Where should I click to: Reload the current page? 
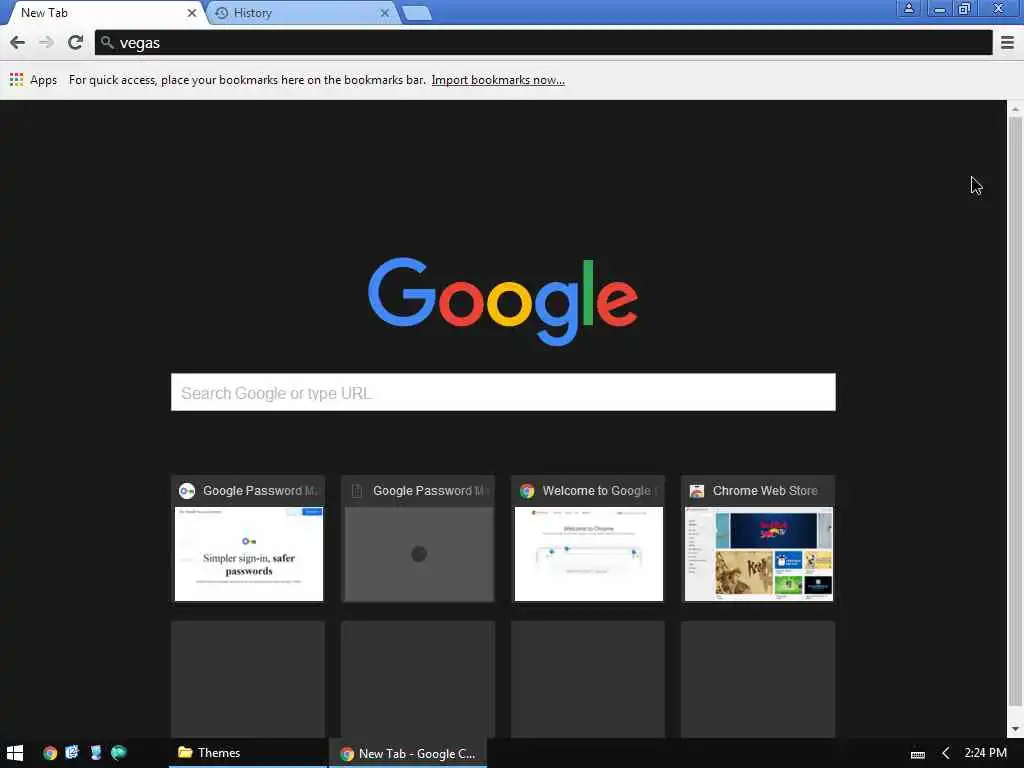tap(75, 42)
